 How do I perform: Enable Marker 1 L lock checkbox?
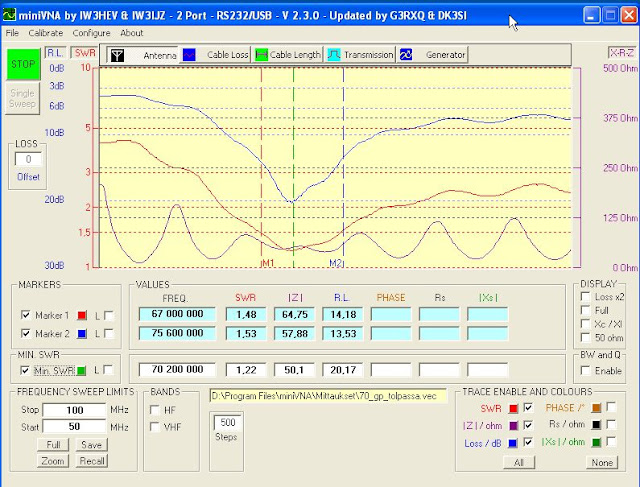(109, 315)
